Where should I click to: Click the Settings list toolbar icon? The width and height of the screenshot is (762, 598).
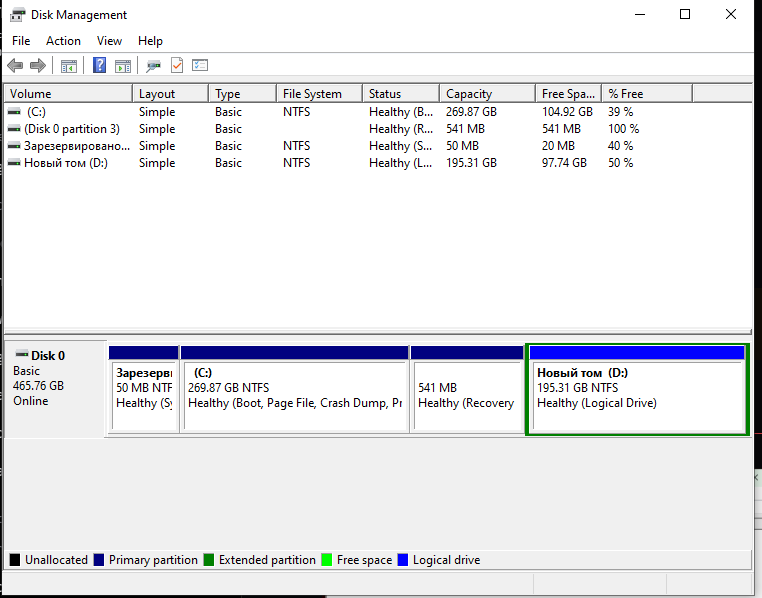200,65
